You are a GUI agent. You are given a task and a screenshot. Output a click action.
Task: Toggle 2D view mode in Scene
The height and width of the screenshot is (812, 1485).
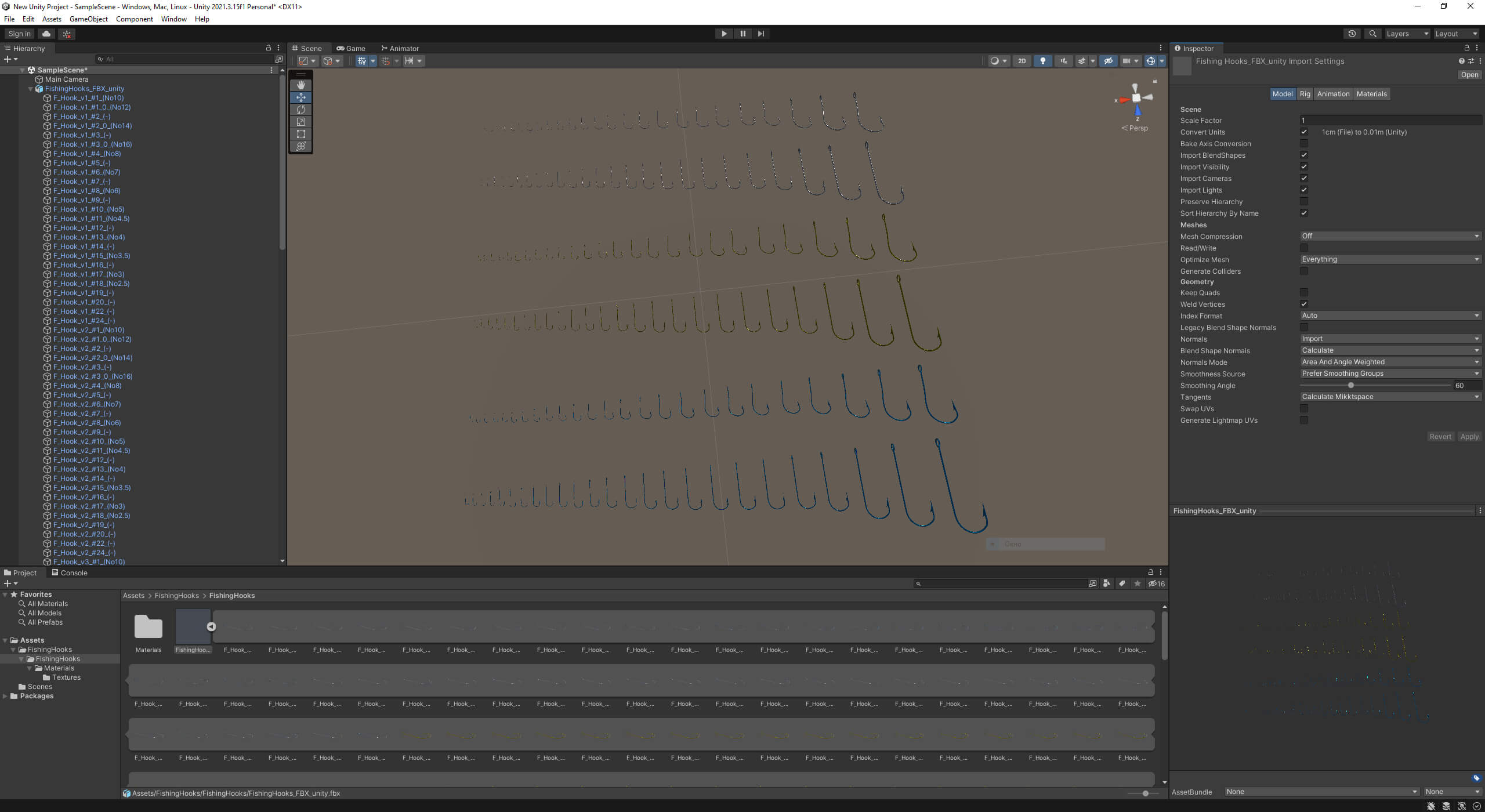(x=1022, y=61)
